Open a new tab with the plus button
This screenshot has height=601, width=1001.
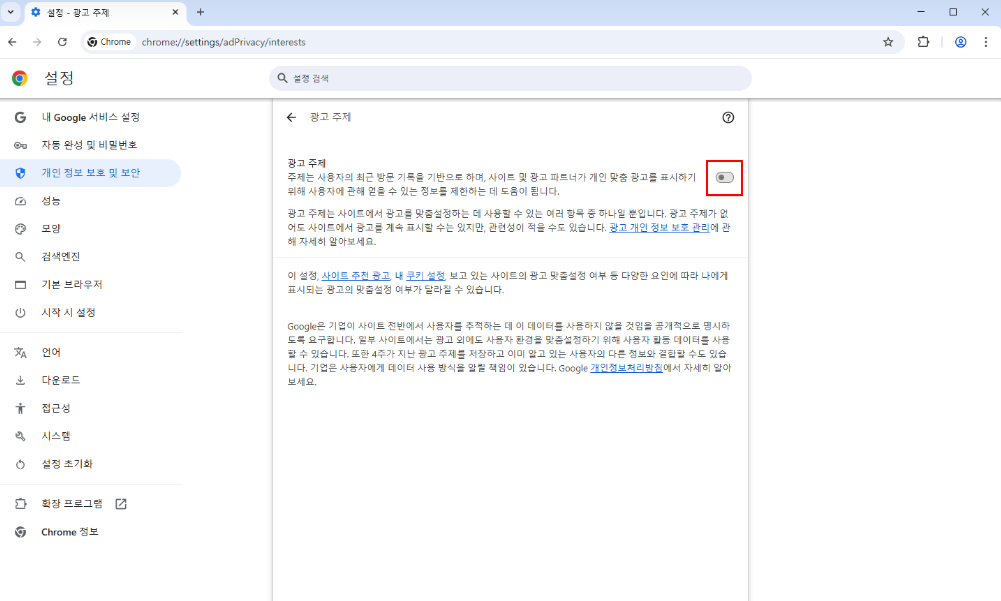tap(200, 12)
